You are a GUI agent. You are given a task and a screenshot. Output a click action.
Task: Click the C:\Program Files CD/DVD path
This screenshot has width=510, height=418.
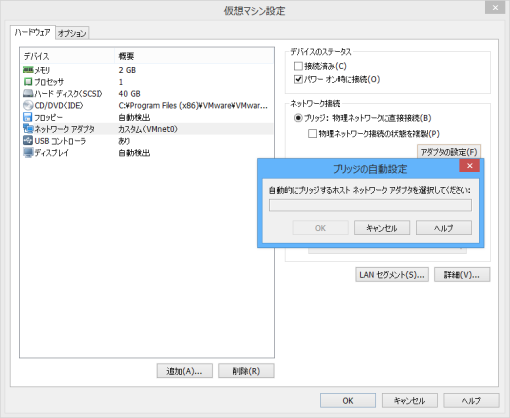[193, 105]
